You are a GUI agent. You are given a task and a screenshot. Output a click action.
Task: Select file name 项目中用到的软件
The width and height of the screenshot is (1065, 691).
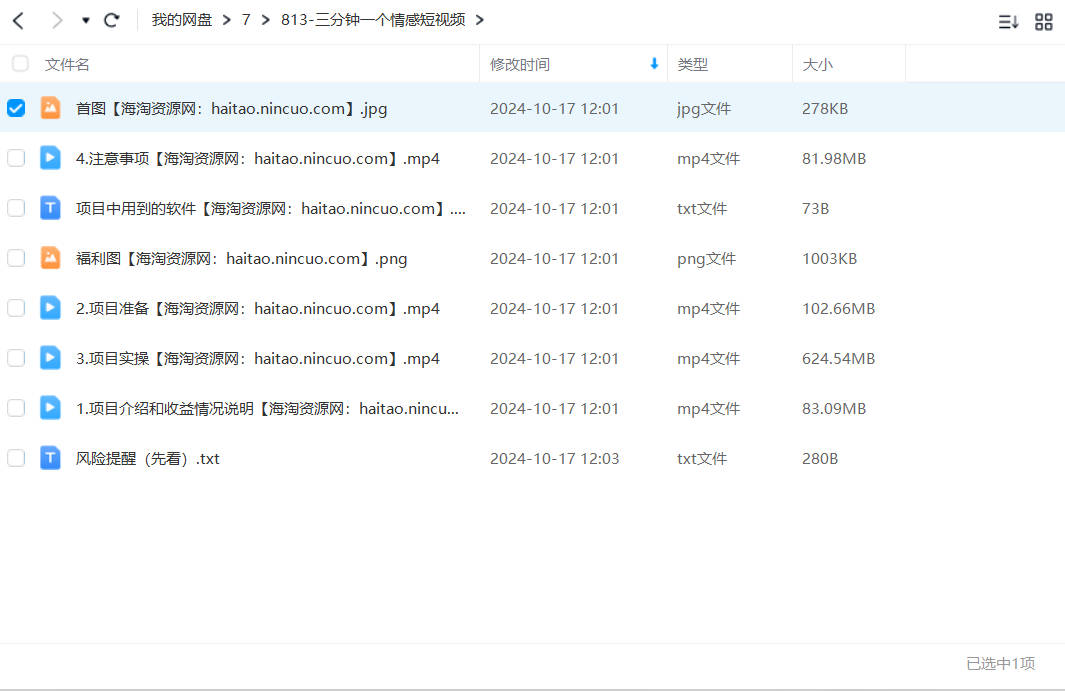pos(270,209)
